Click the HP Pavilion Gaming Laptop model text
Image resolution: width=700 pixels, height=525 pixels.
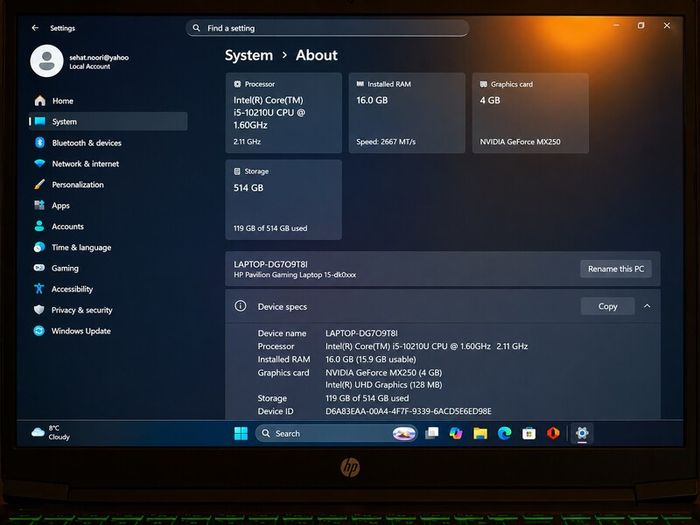tap(295, 275)
